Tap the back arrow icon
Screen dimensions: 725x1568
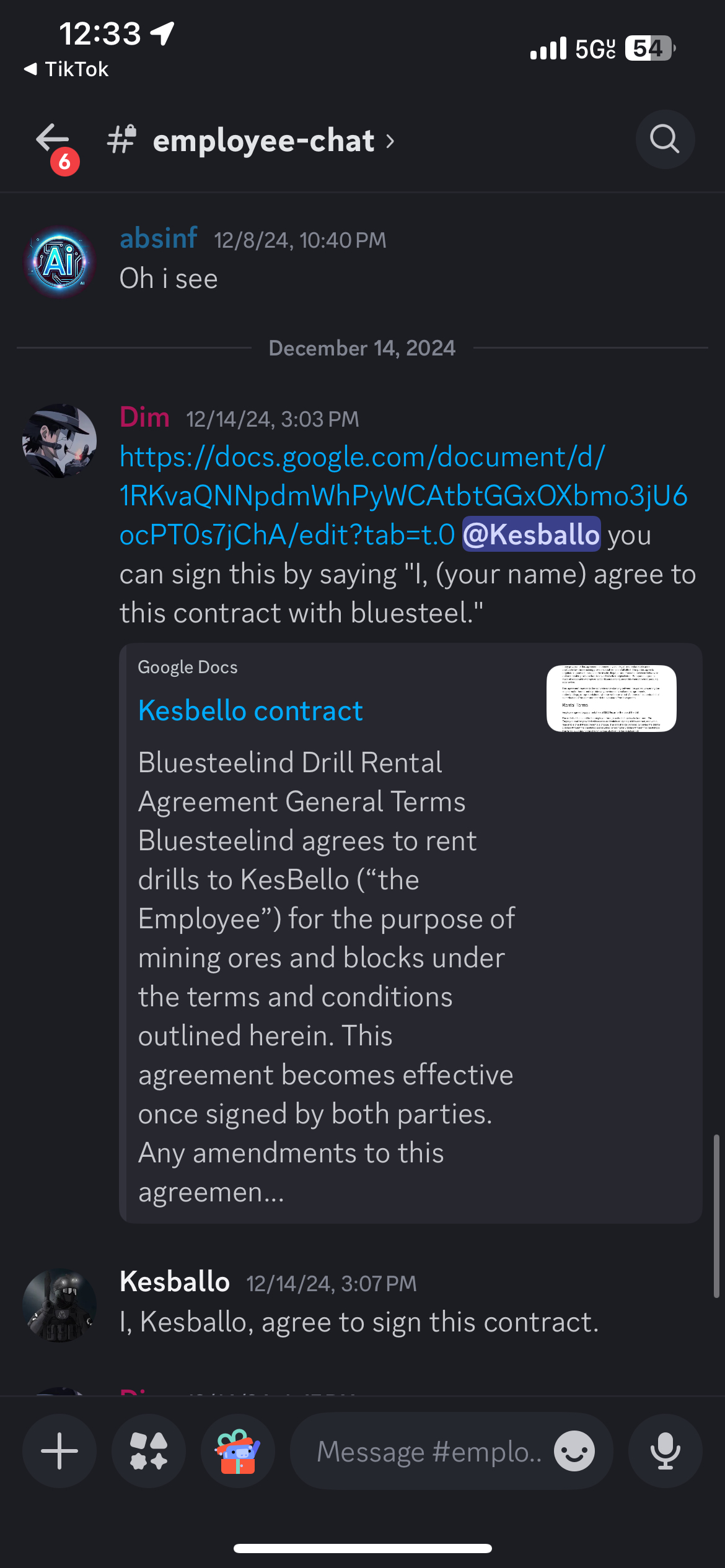click(52, 137)
